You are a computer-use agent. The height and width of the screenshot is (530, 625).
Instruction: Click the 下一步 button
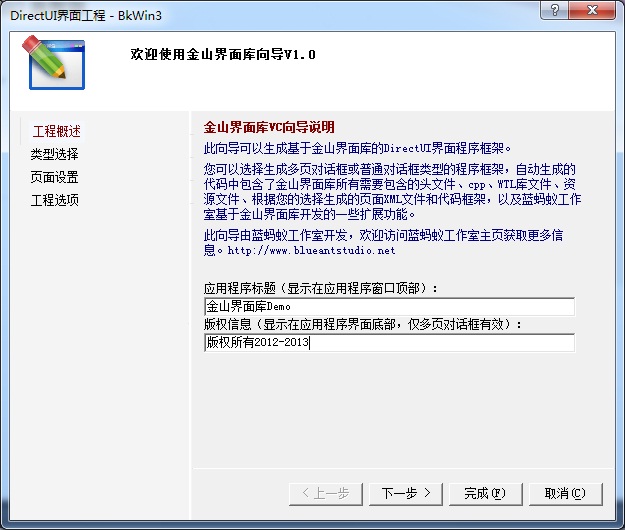(x=406, y=494)
